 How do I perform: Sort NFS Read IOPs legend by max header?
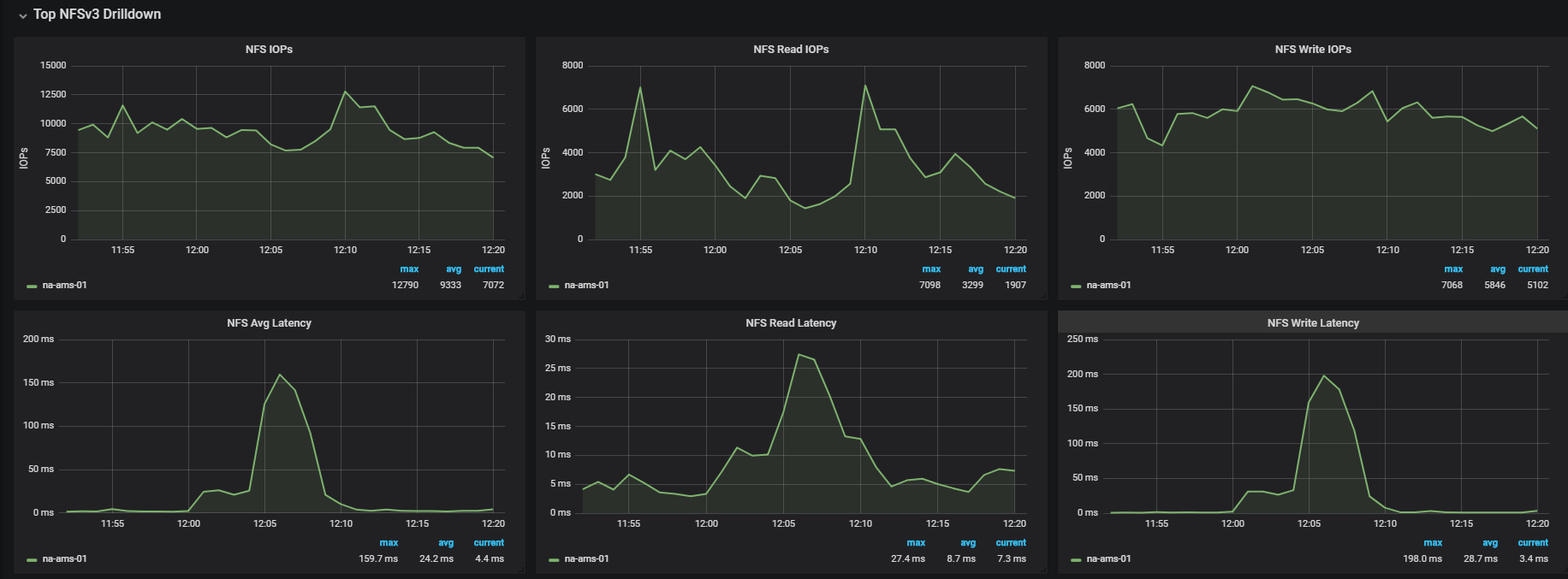[x=931, y=269]
